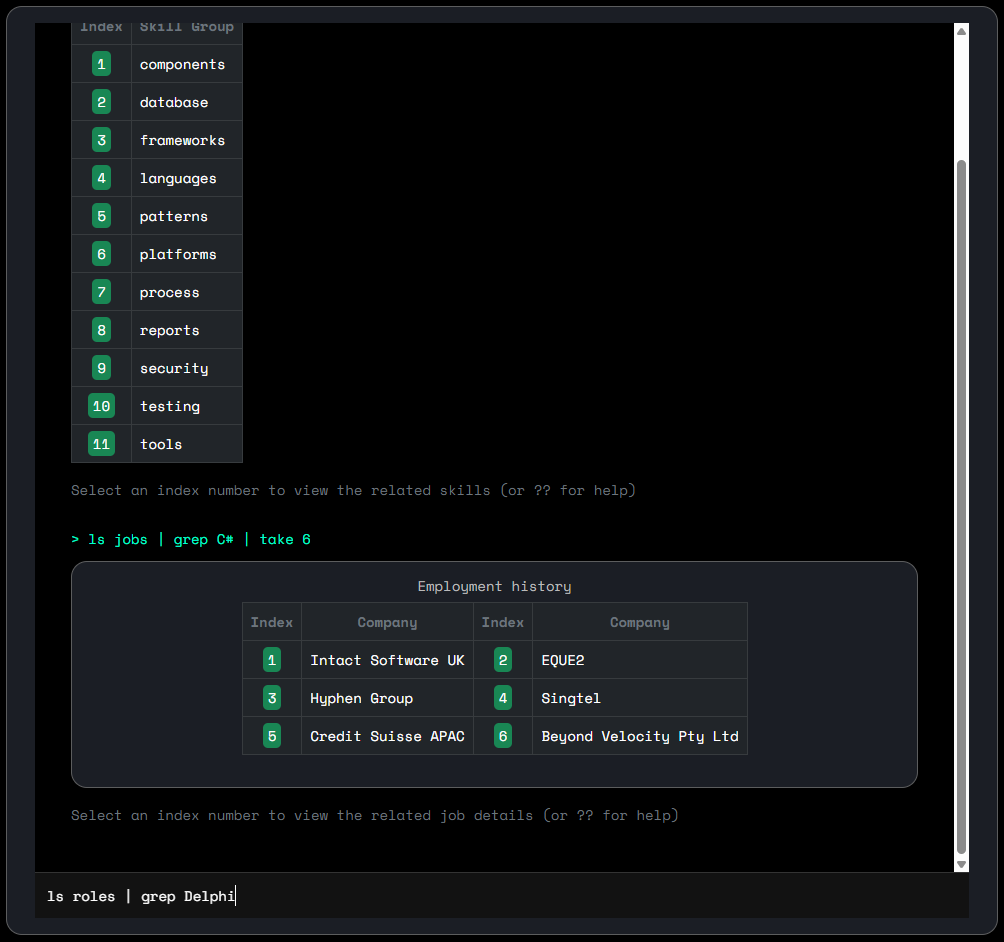This screenshot has width=1004, height=942.
Task: Focus the command input containing 'ls roles'
Action: click(501, 896)
